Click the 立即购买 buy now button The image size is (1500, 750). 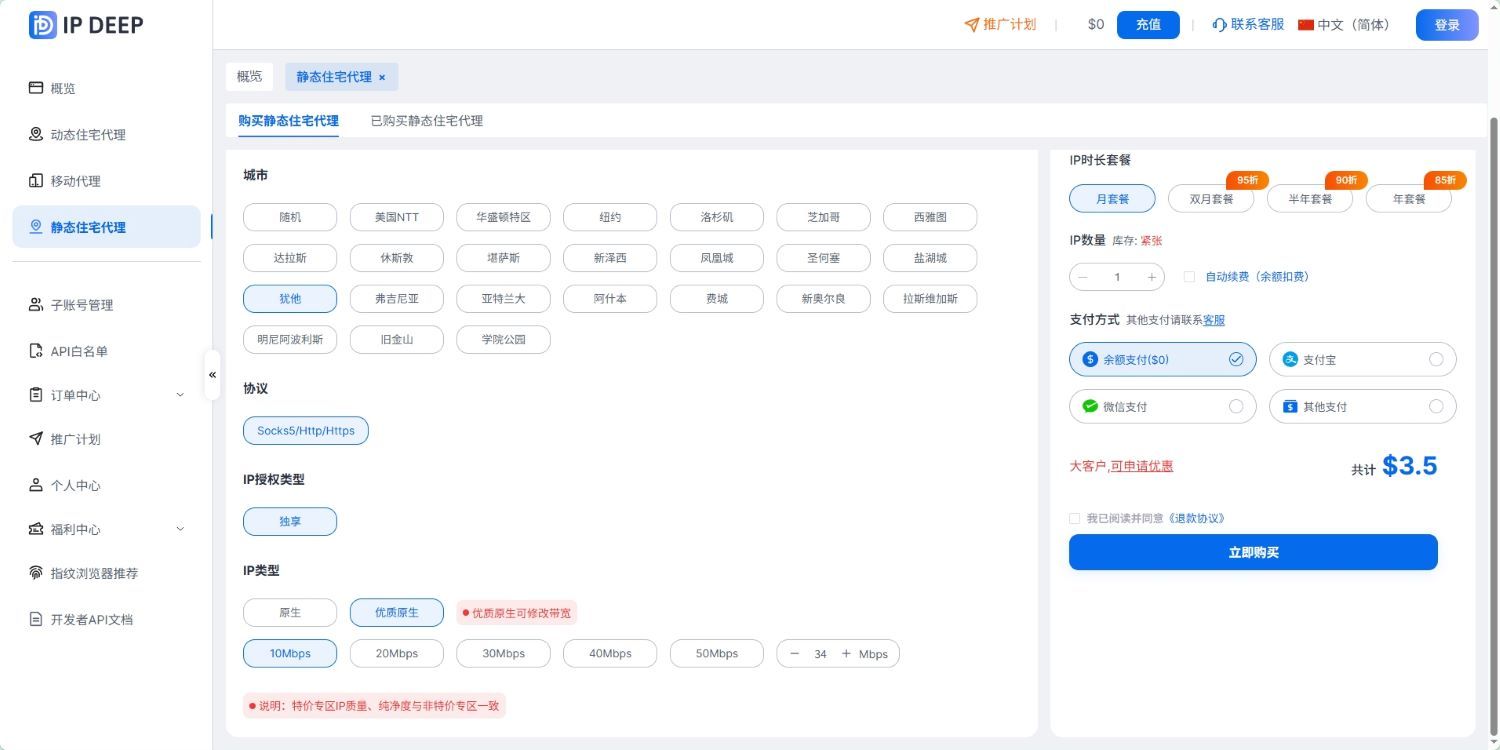pyautogui.click(x=1253, y=552)
